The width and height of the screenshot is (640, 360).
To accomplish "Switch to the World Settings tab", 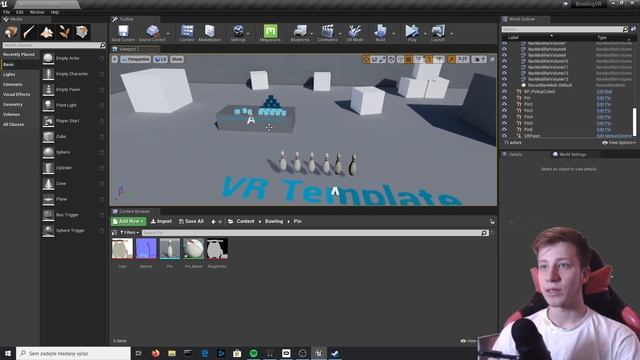I will click(x=569, y=155).
